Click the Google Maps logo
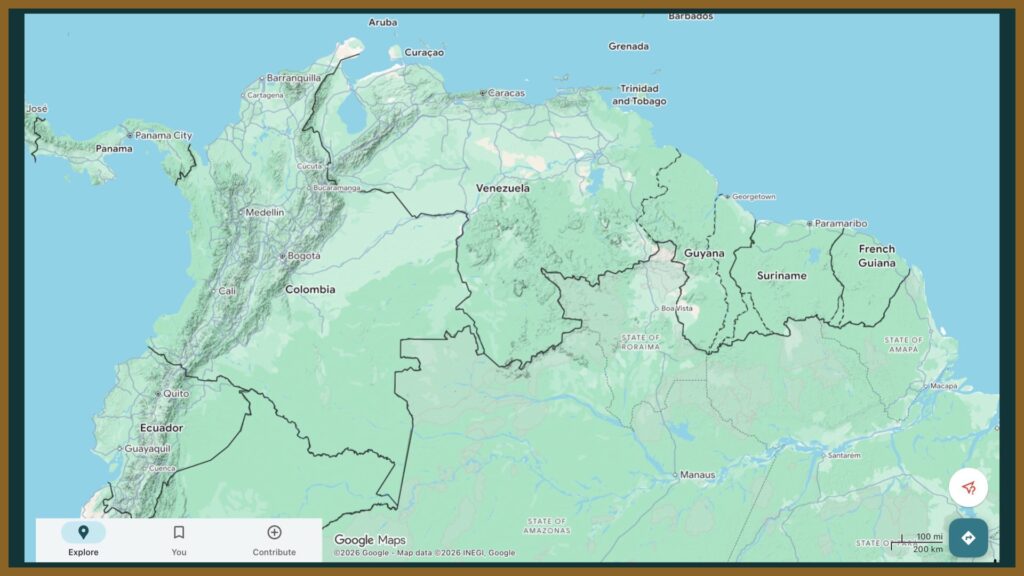 pos(370,540)
